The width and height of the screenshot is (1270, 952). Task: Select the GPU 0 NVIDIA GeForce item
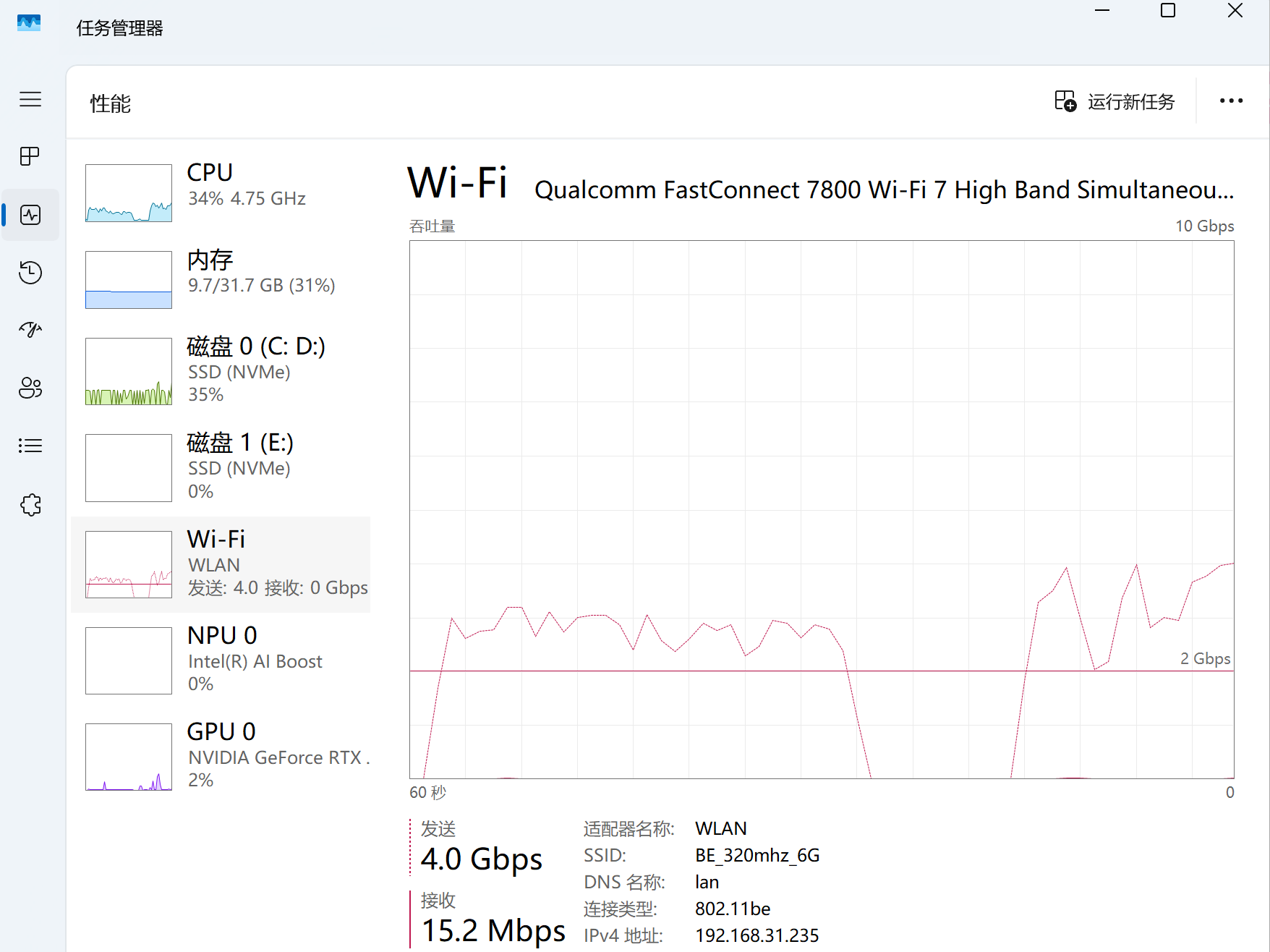tap(221, 756)
